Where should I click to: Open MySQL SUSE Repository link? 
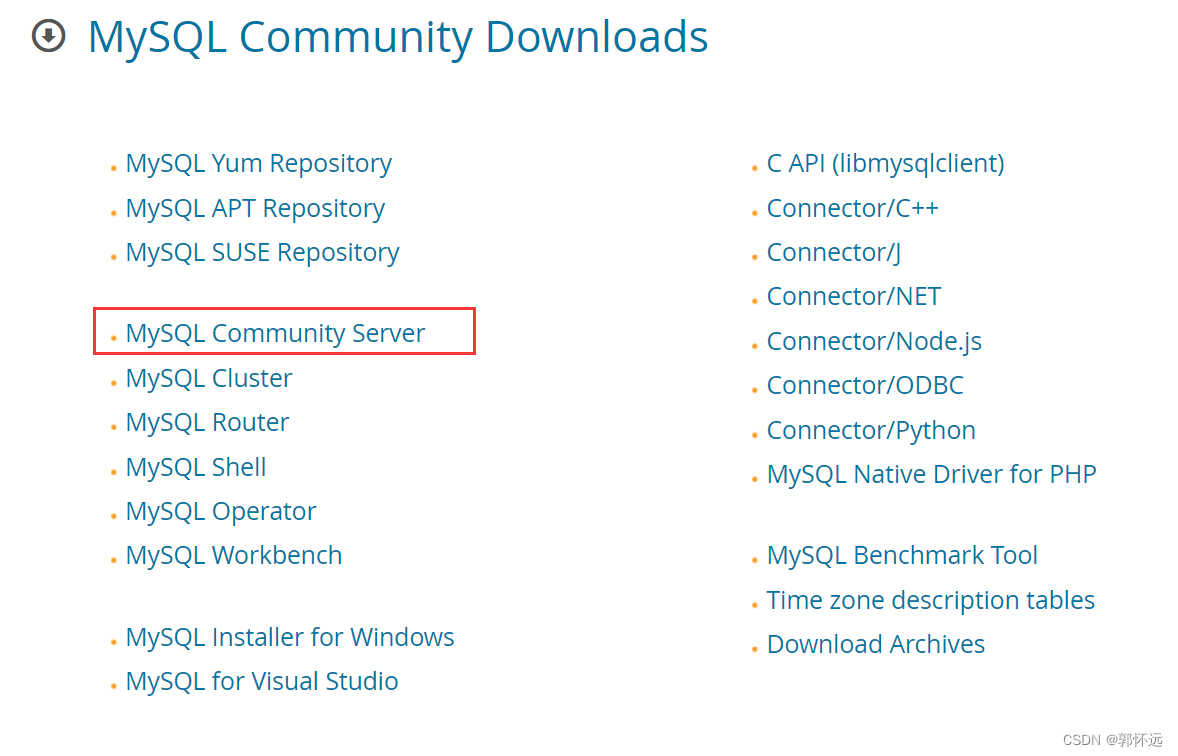262,253
